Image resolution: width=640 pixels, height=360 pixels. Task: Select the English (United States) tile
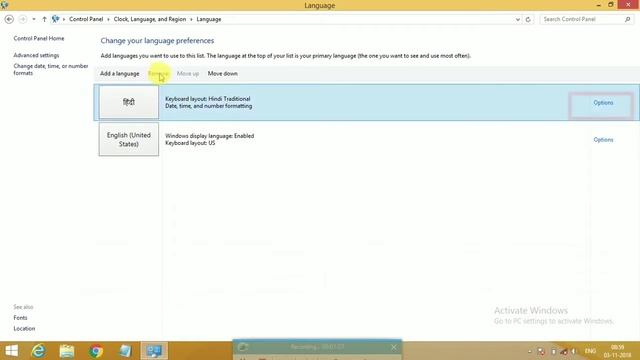point(129,139)
